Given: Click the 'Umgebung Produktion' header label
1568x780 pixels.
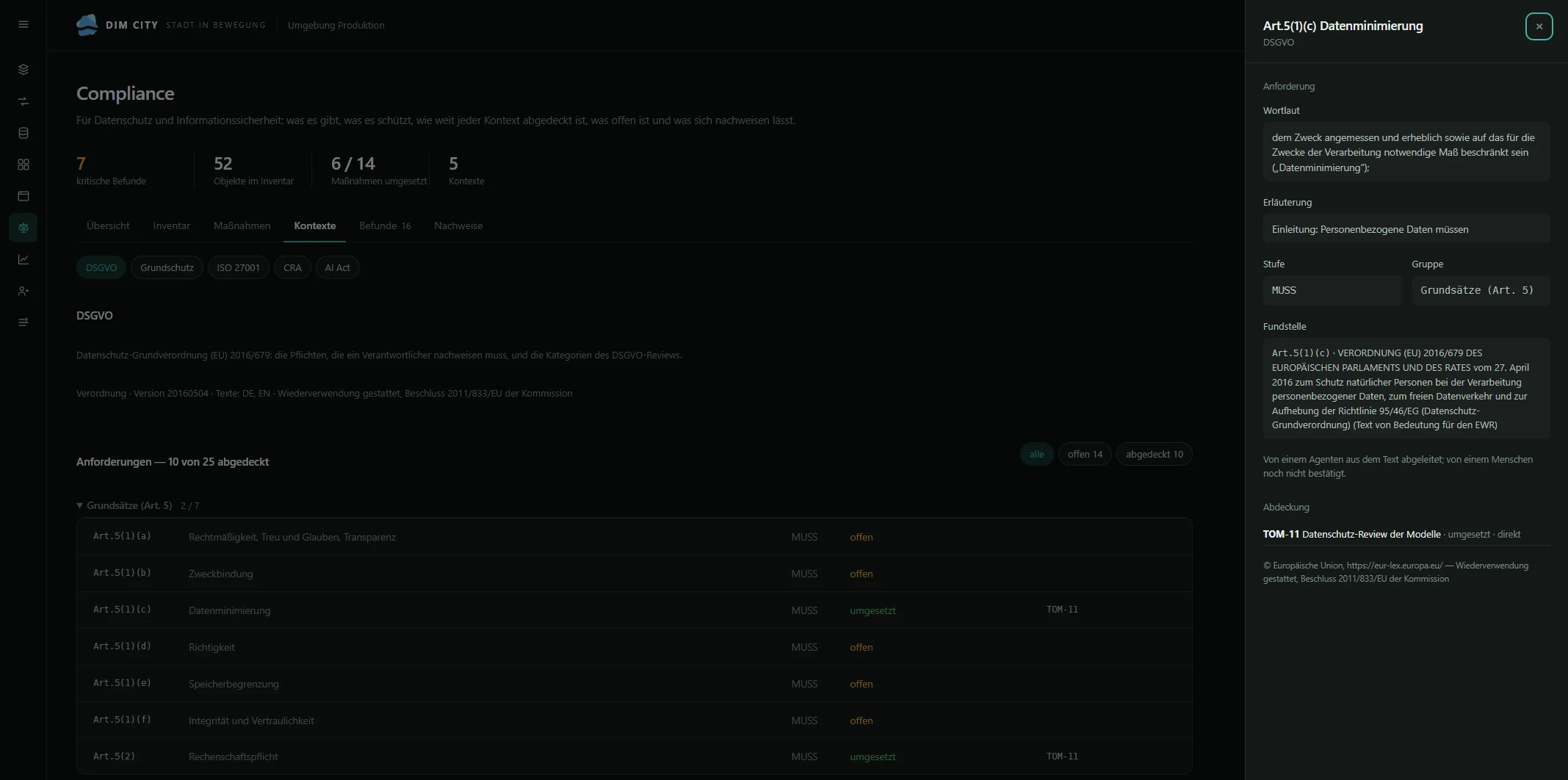Looking at the screenshot, I should coord(336,25).
